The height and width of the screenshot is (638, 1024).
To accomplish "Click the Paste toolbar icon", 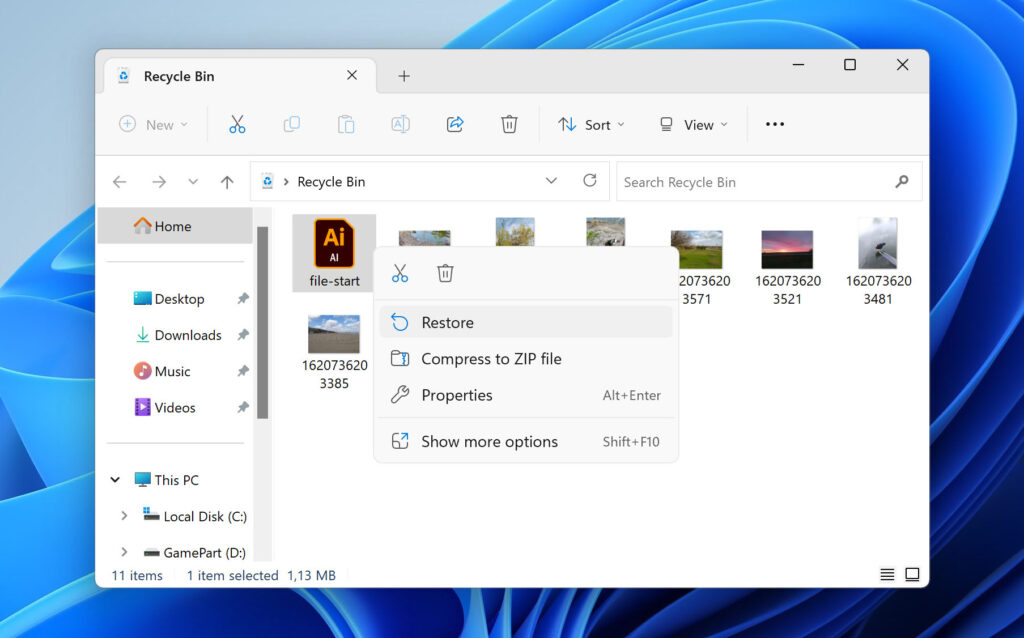I will 345,124.
